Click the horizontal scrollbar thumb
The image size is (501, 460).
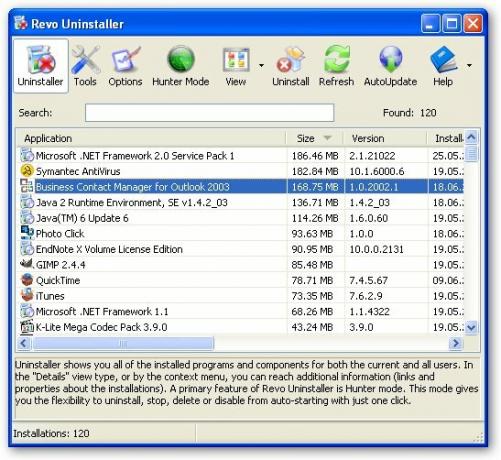123,343
